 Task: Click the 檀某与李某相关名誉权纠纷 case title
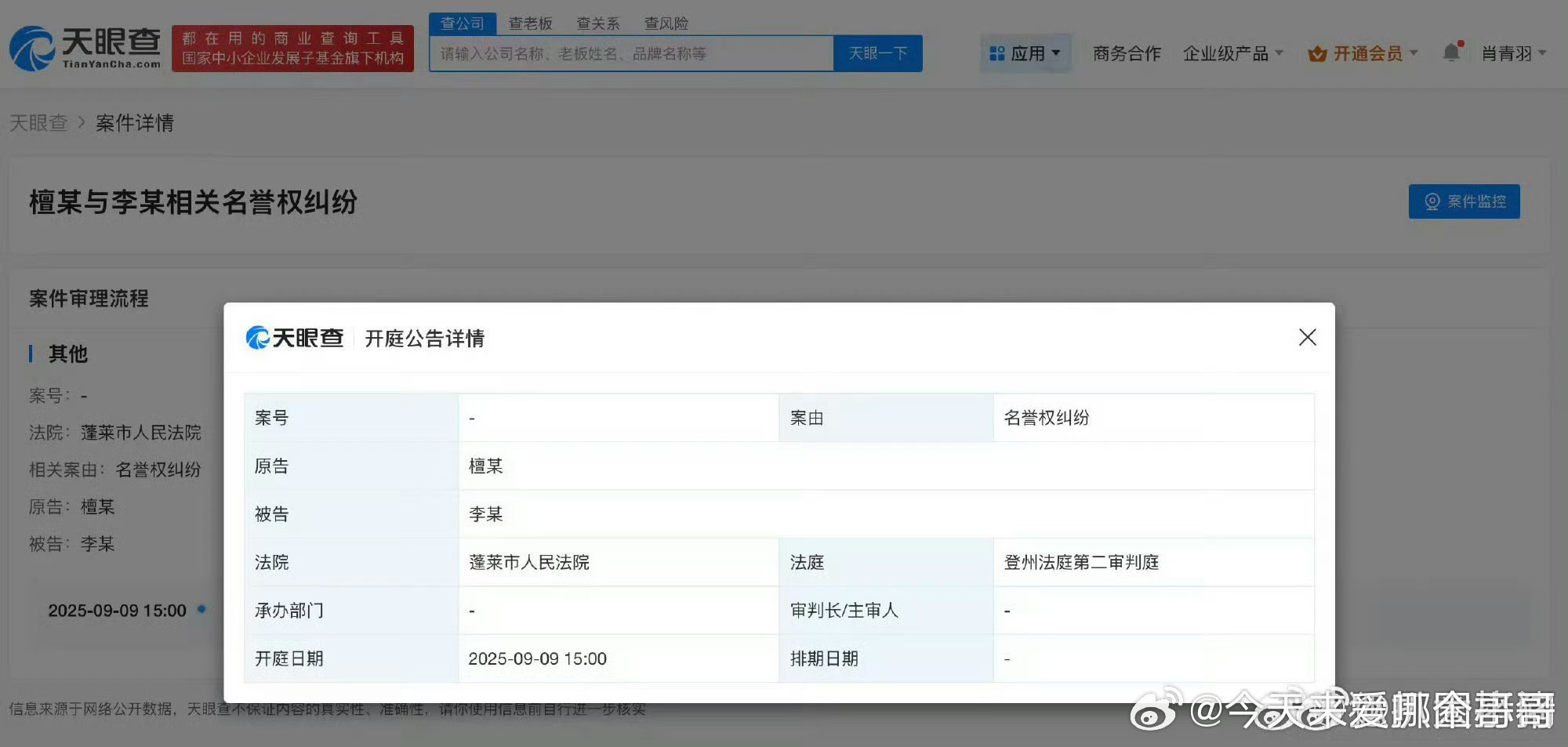tap(193, 202)
